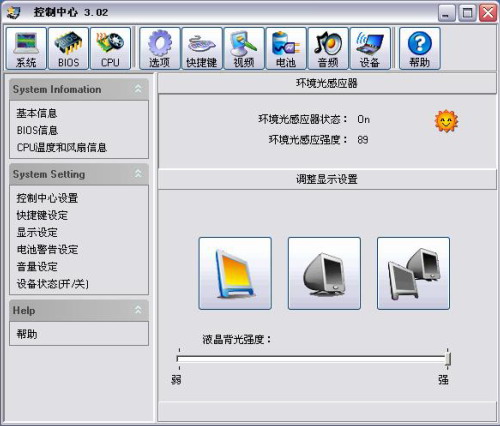This screenshot has height=426, width=500.
Task: Click the LCD backlight slider thumb
Action: pyautogui.click(x=448, y=359)
